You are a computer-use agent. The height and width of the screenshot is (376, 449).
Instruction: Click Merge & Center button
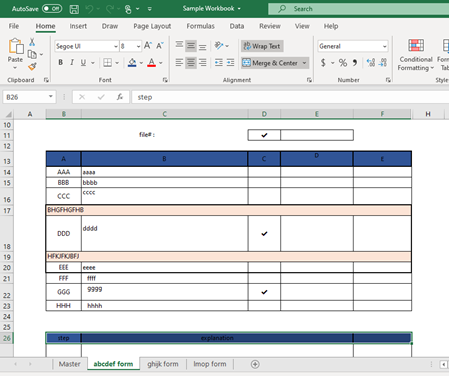270,63
